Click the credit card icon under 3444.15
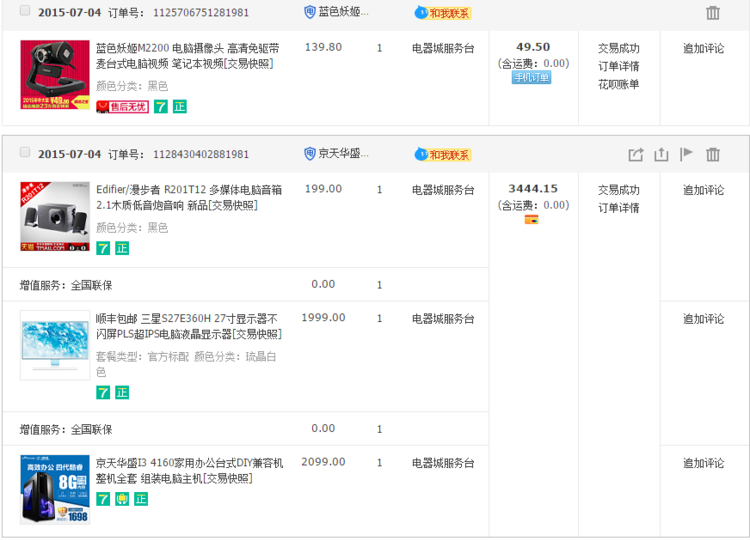Screen dimensions: 750x541 click(531, 220)
